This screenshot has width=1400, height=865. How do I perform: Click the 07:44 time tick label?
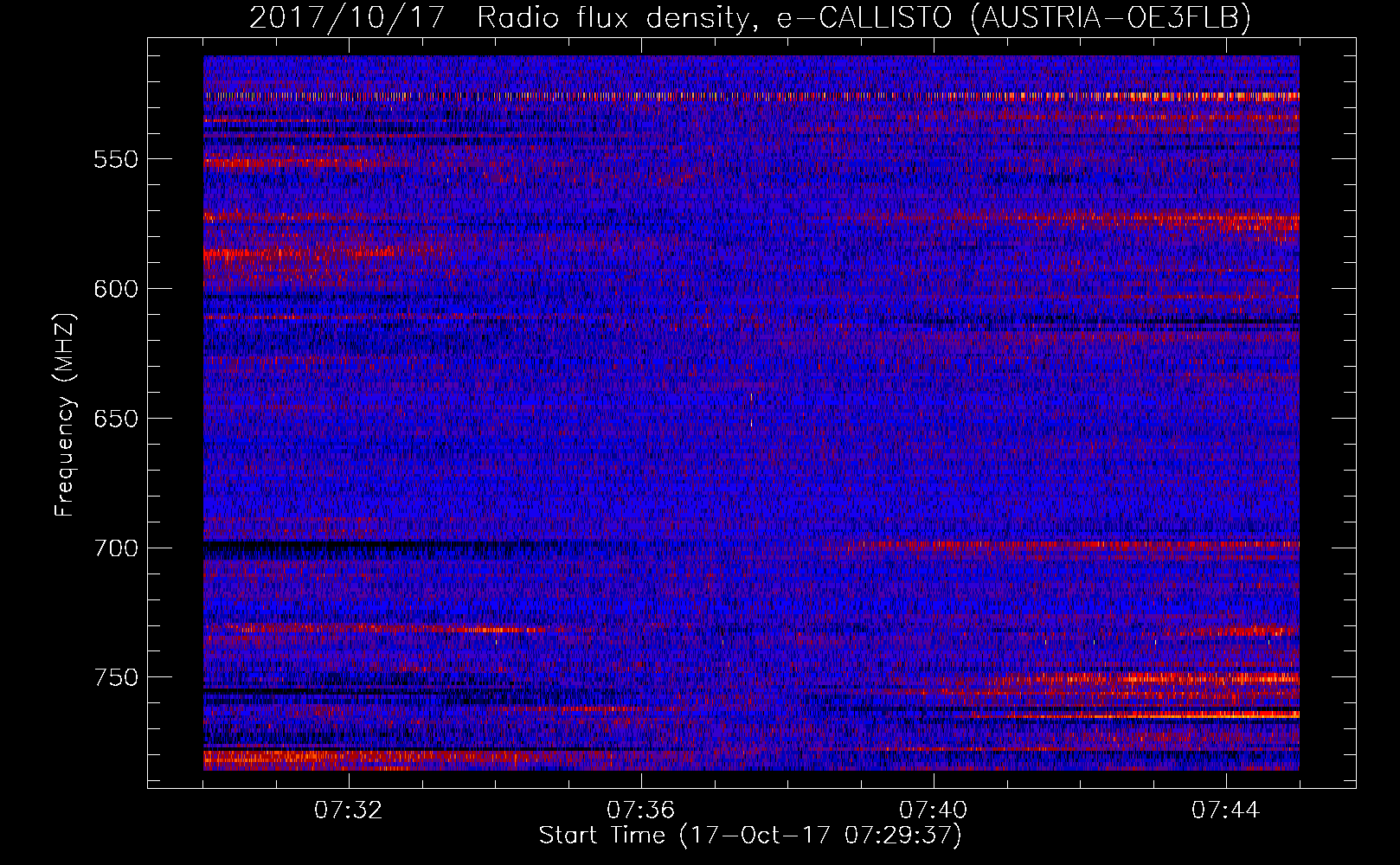pyautogui.click(x=1225, y=811)
